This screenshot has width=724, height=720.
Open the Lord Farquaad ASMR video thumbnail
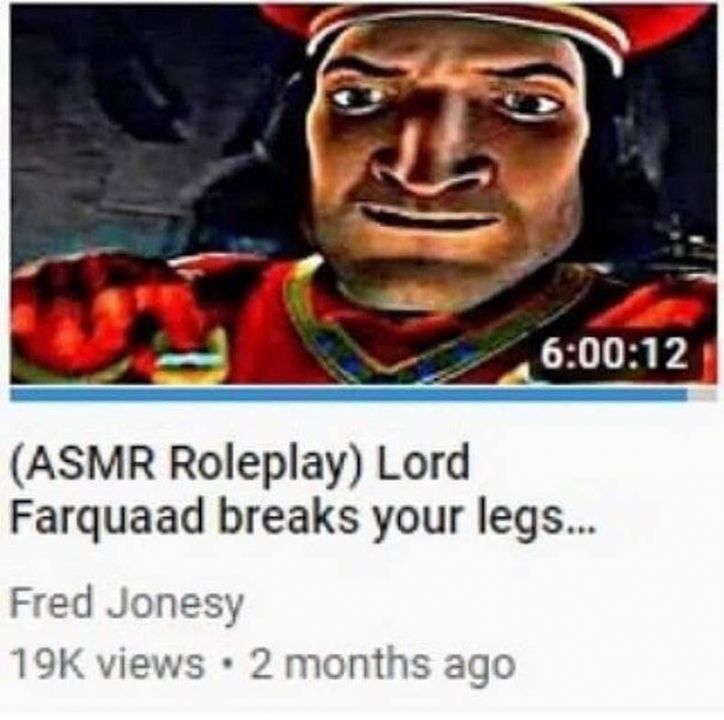click(x=363, y=193)
